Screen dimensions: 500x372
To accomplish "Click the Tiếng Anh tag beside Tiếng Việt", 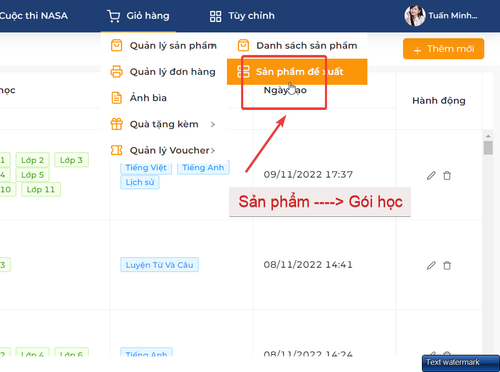I will click(203, 167).
